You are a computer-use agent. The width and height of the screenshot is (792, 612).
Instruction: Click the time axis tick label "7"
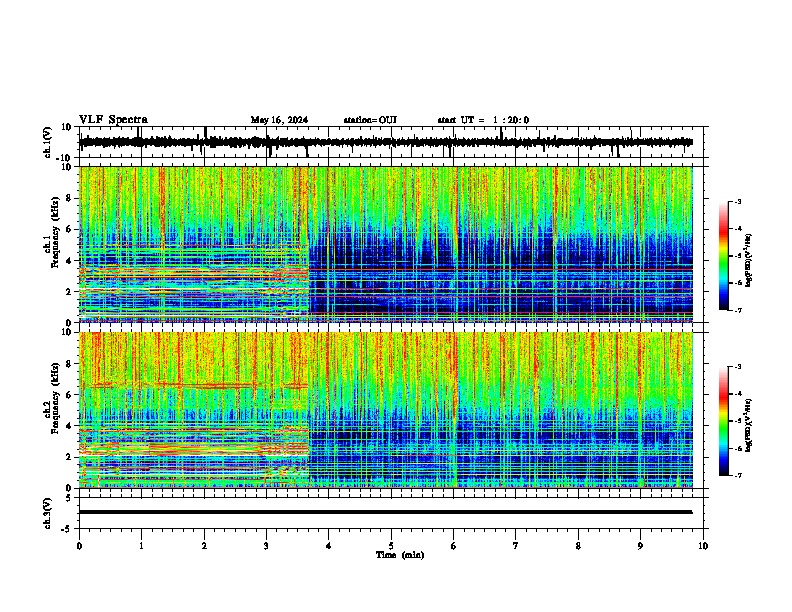coord(516,546)
